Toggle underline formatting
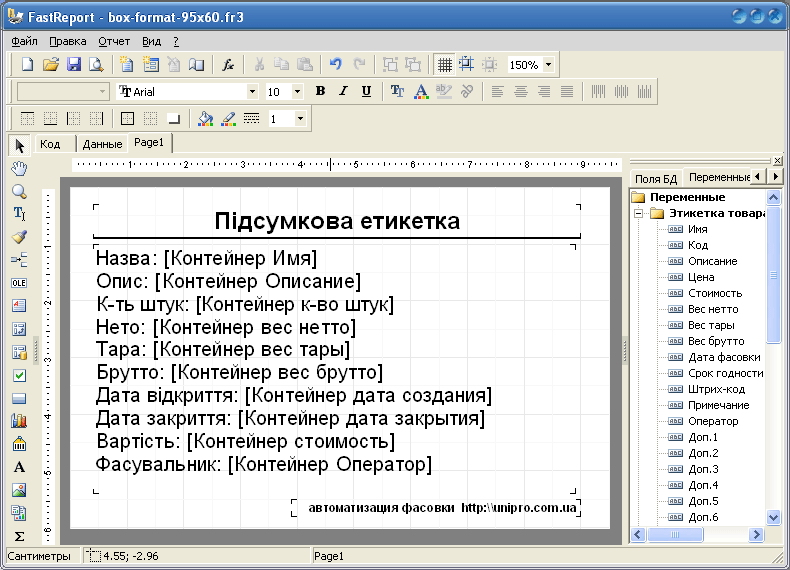 click(366, 91)
